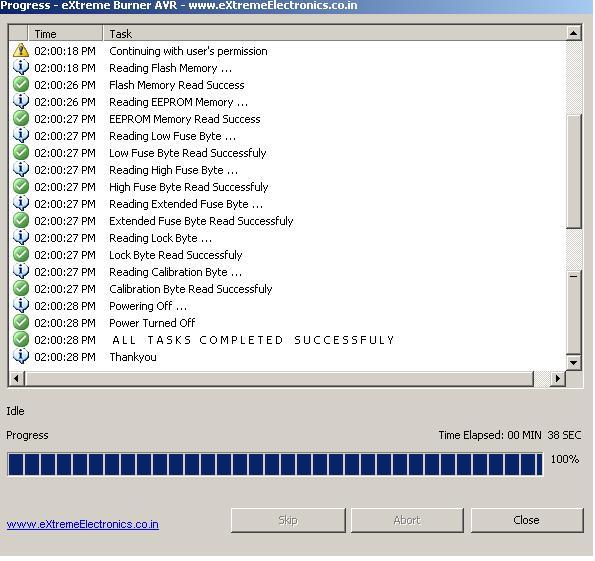Click the green check icon for 'Flash Memory Read Success'
This screenshot has height=561, width=595.
(x=21, y=85)
